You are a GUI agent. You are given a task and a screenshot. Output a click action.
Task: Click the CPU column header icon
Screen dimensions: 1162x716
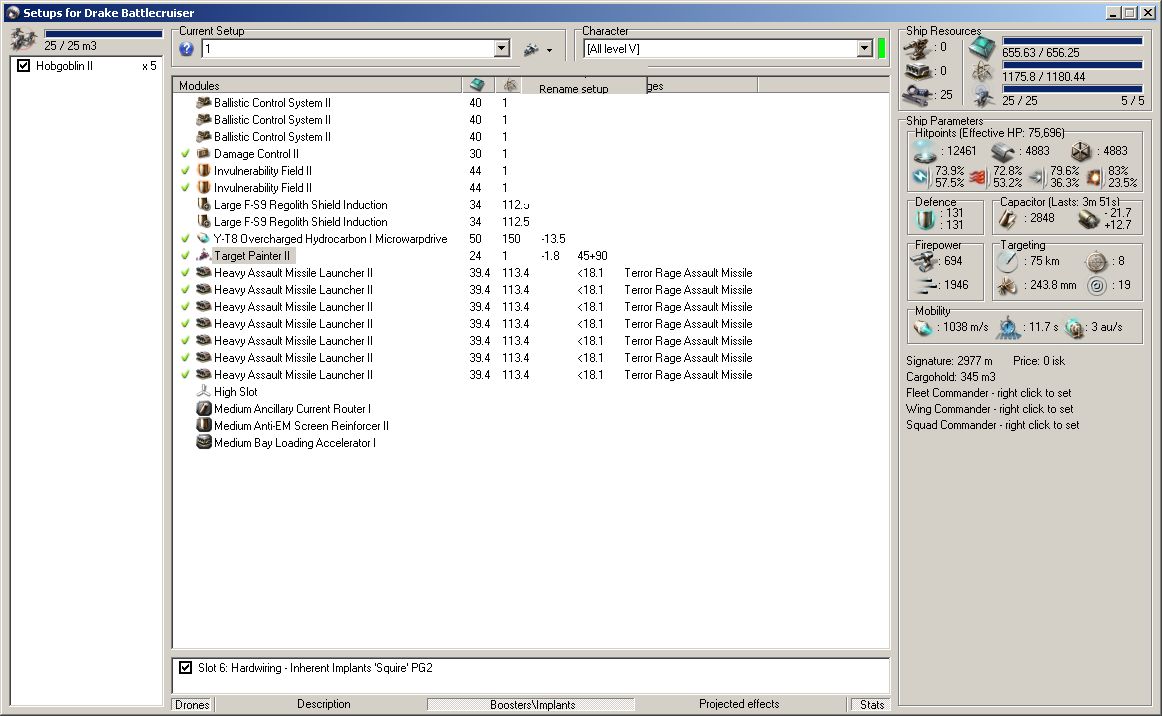[x=477, y=85]
